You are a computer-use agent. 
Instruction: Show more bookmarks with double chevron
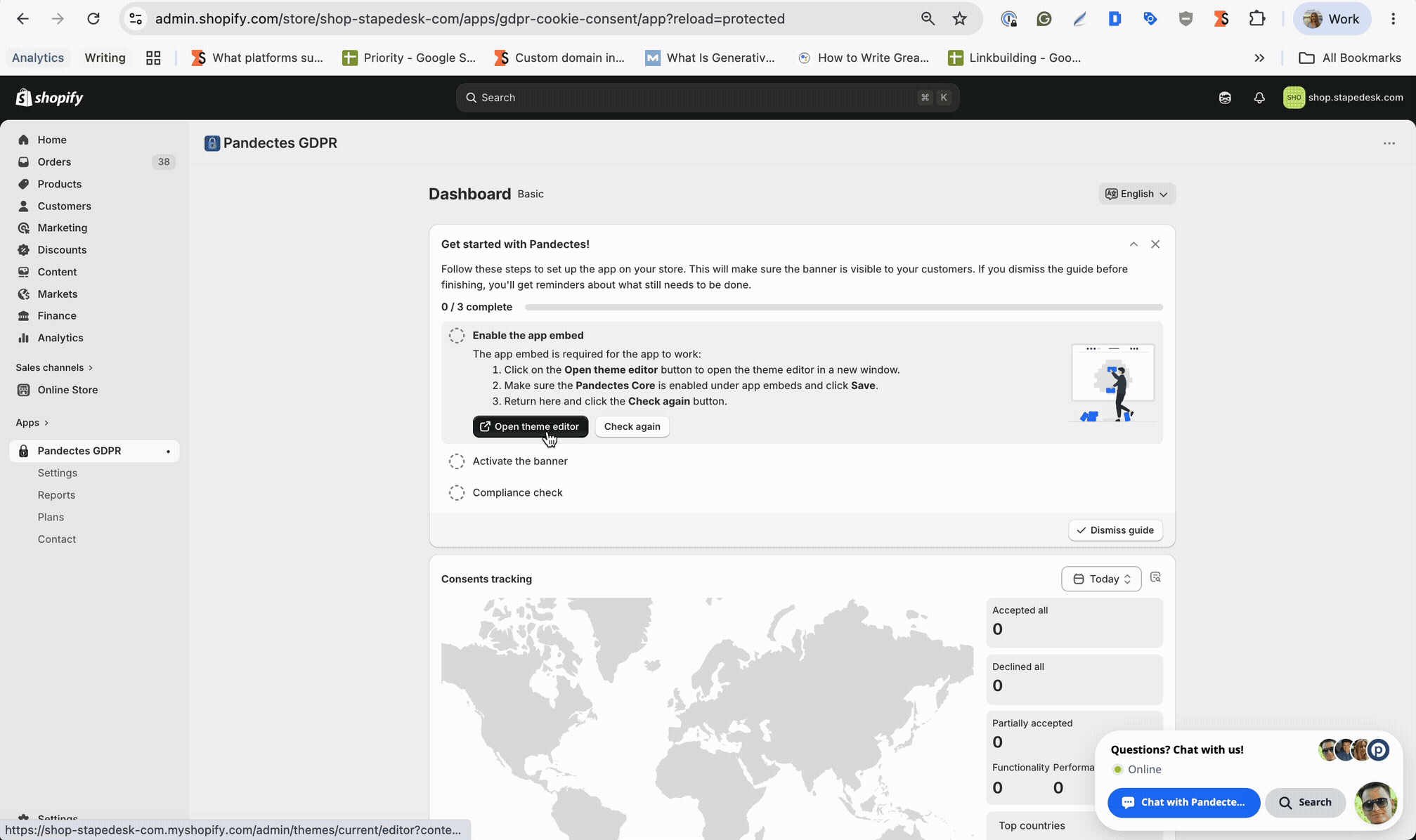click(1259, 58)
